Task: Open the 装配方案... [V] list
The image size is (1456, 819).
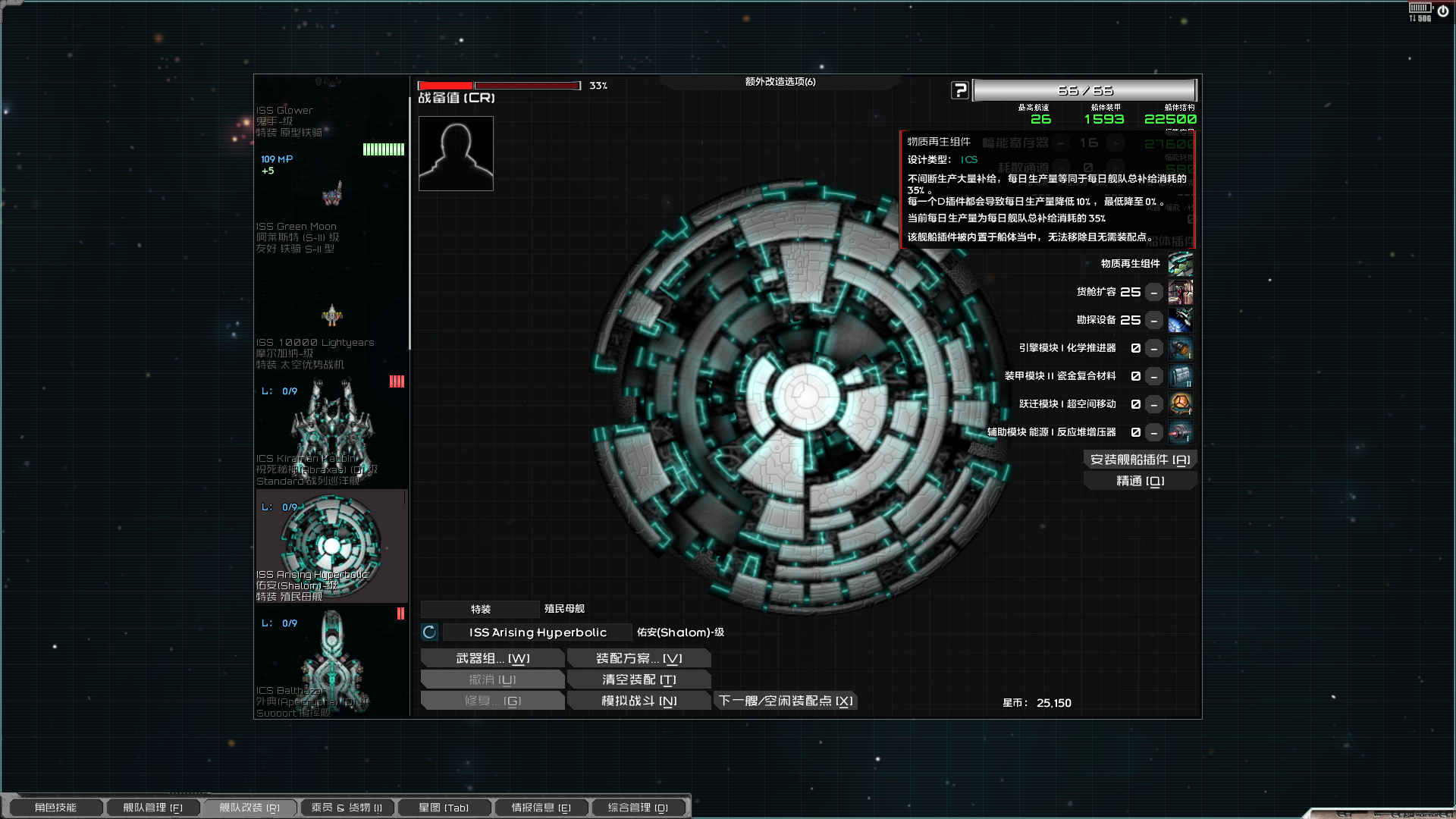Action: pos(639,658)
